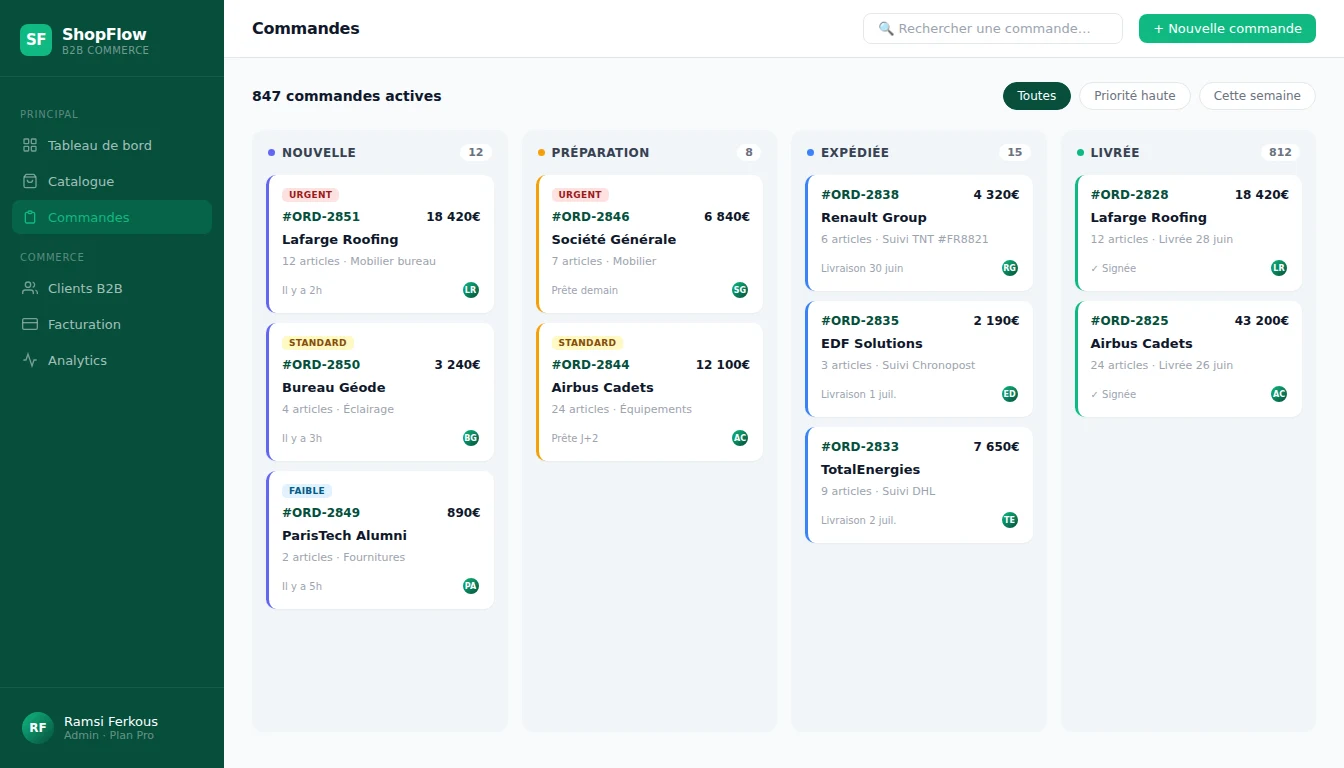The image size is (1344, 768).
Task: Click the NOUVELLE count badge 12
Action: coord(476,153)
